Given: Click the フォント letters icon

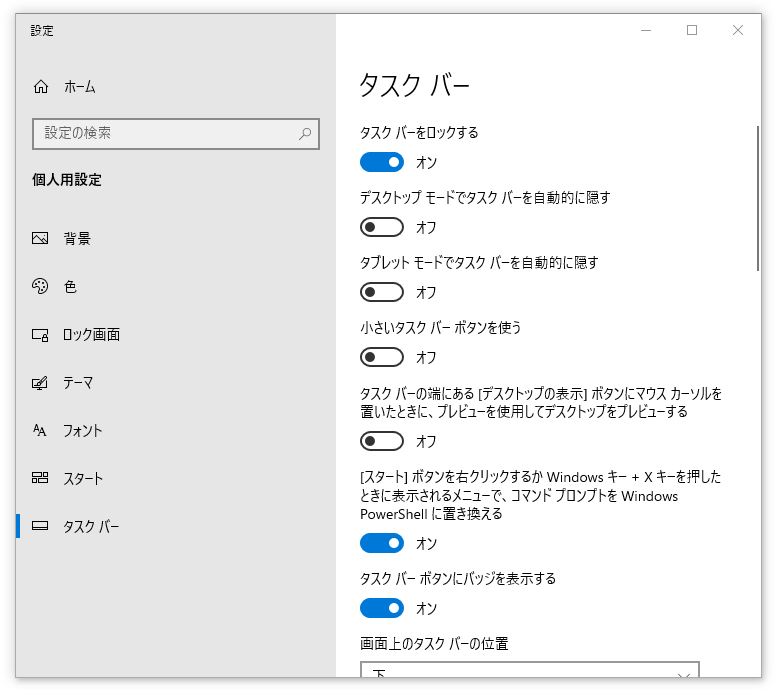Looking at the screenshot, I should click(x=40, y=431).
